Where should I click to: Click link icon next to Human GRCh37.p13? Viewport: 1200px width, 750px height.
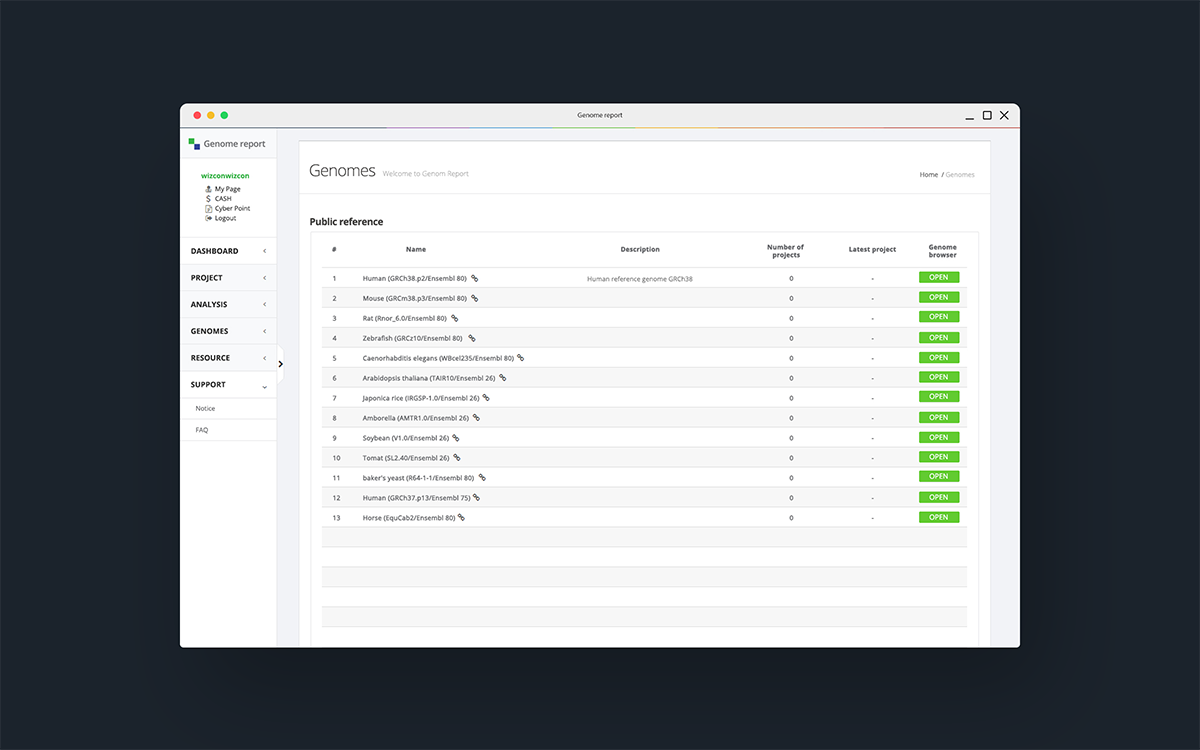point(477,498)
